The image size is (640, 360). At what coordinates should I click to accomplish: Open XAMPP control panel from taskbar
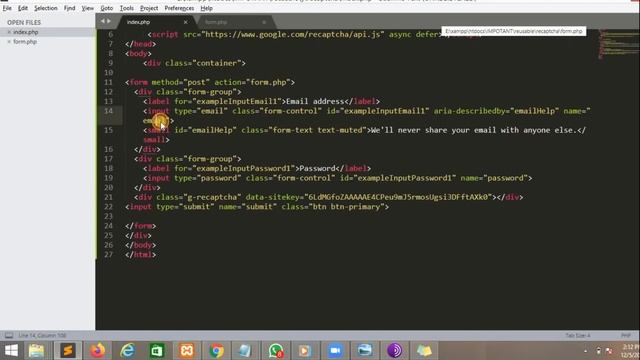(x=187, y=351)
